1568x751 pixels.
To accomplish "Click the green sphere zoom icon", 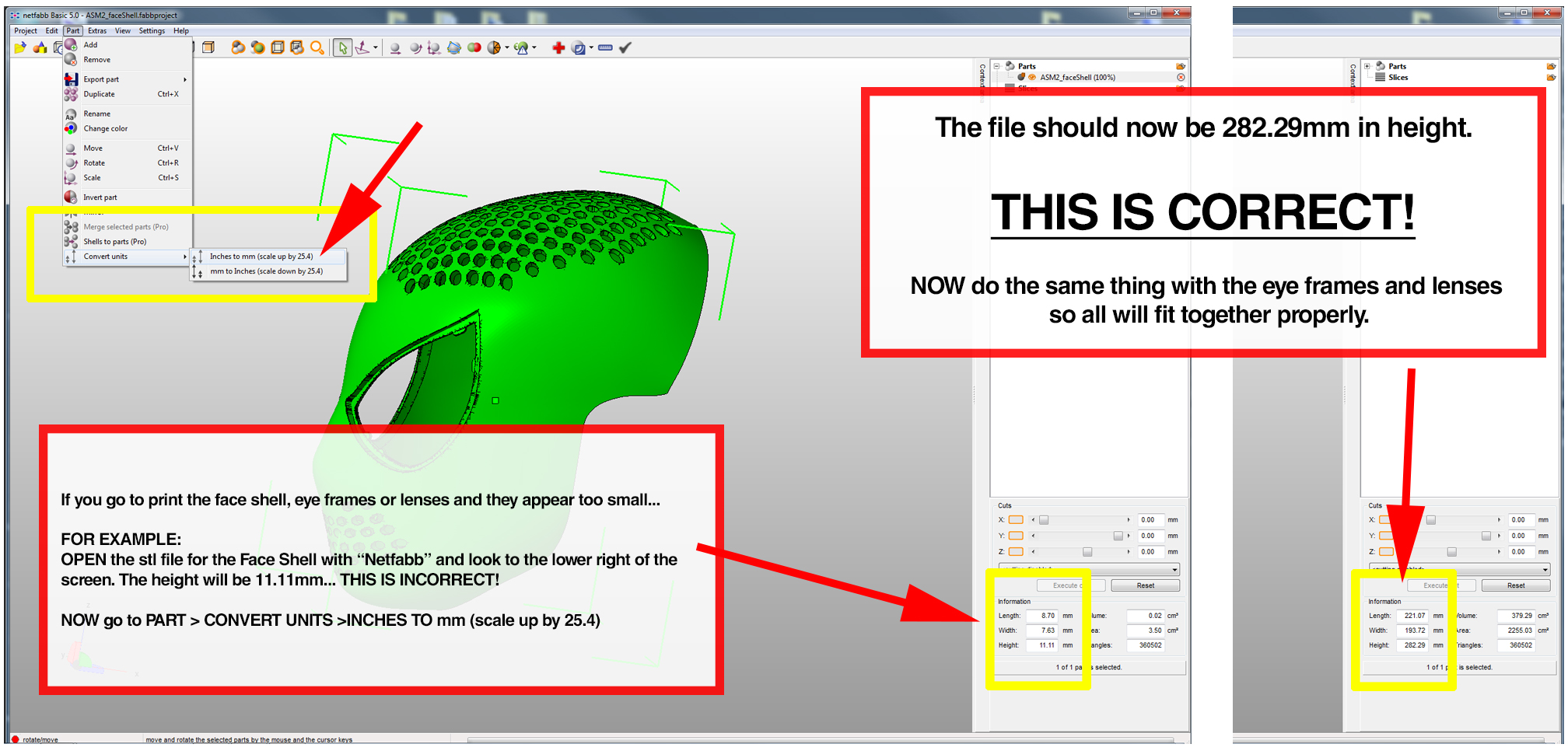I will 257,48.
